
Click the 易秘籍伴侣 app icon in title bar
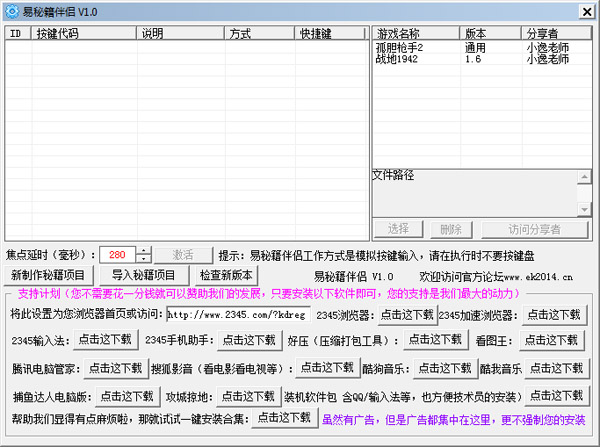point(11,9)
